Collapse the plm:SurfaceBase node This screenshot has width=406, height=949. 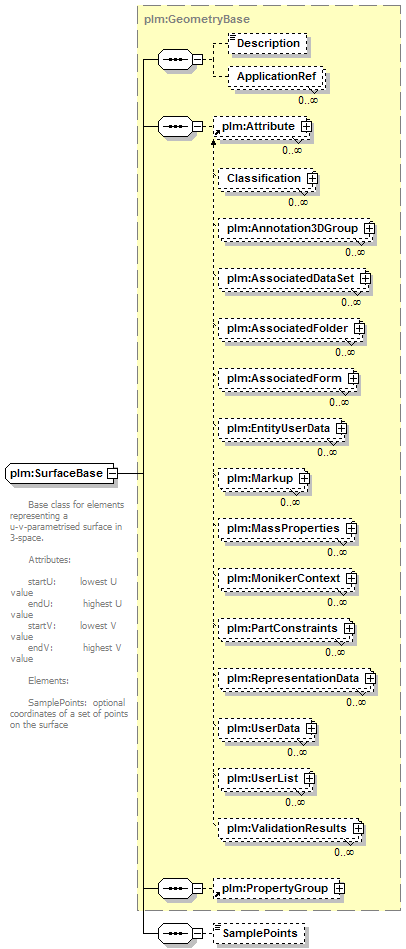tap(112, 473)
